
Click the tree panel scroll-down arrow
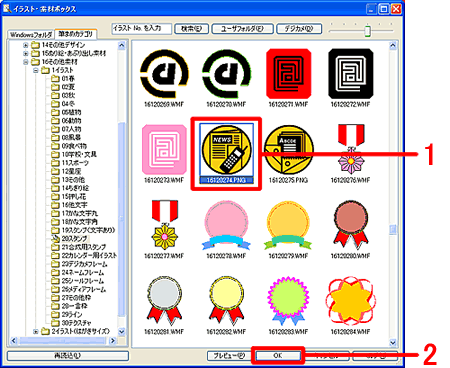click(x=122, y=331)
